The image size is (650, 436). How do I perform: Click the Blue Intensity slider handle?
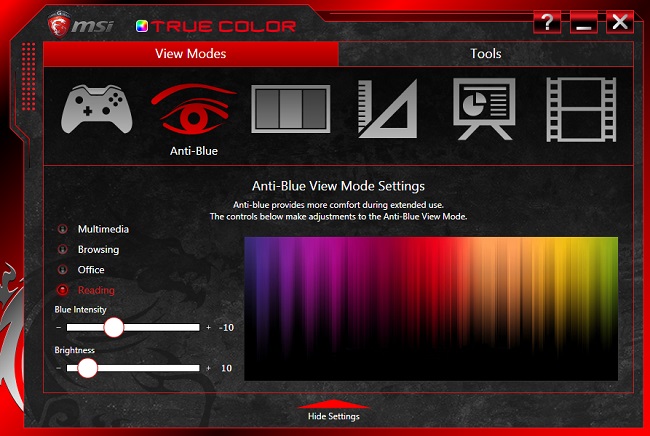tap(114, 327)
